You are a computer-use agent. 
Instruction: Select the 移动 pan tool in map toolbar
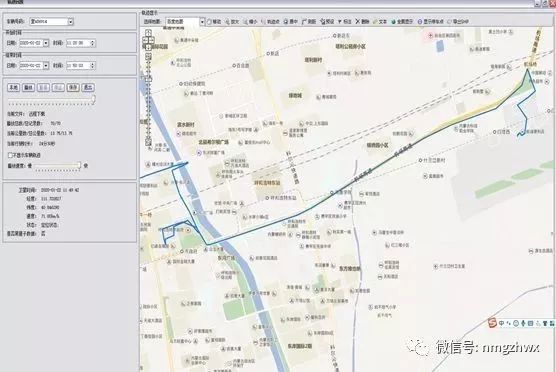pos(214,22)
